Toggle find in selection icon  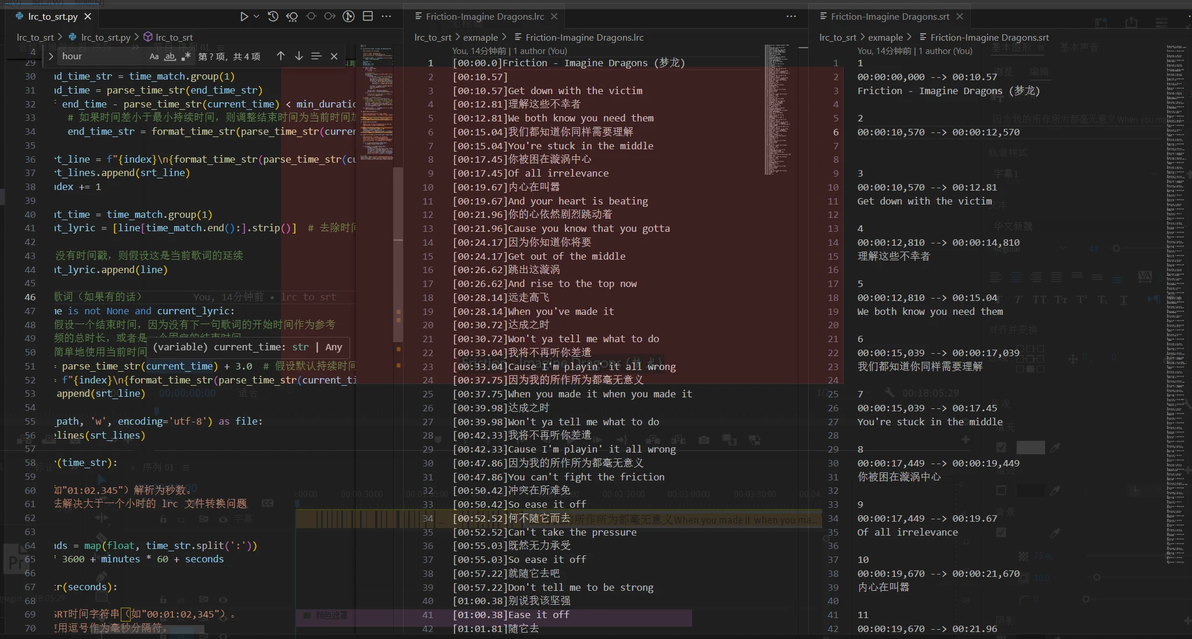pos(316,57)
